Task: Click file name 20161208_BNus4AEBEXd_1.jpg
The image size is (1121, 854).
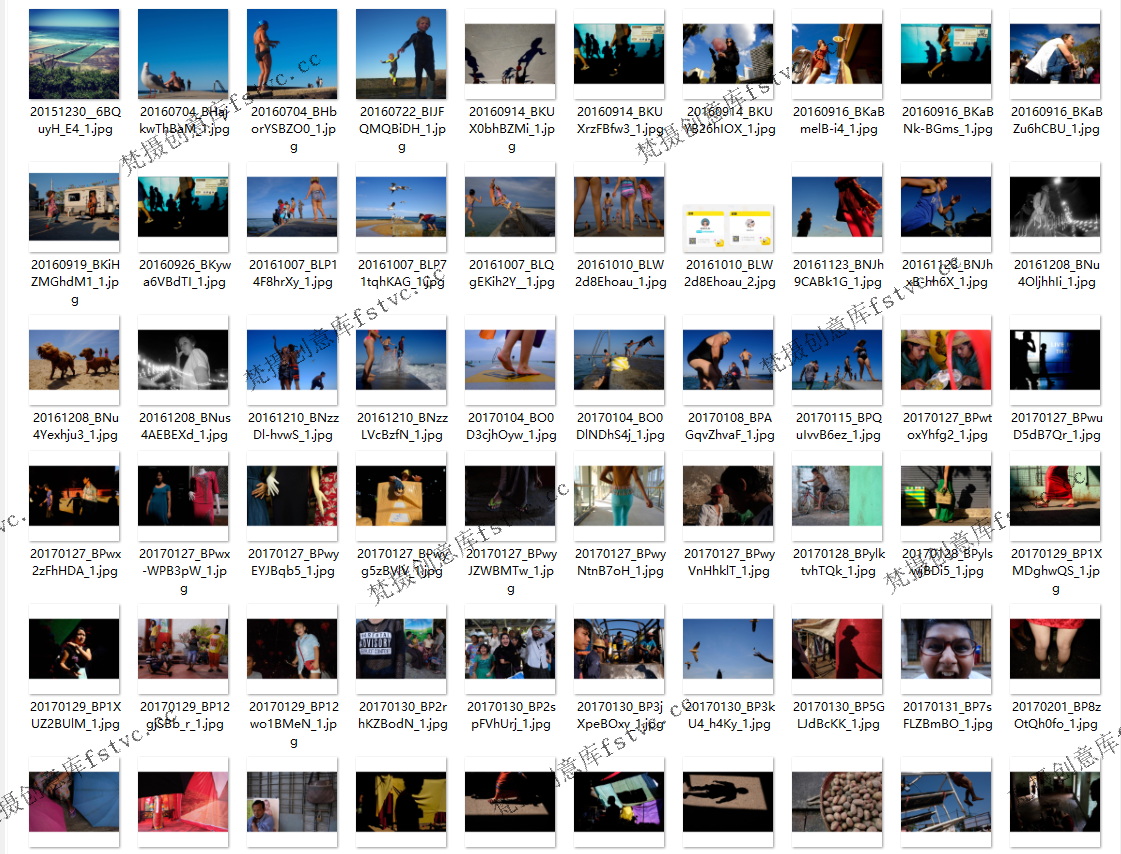Action: (x=184, y=426)
